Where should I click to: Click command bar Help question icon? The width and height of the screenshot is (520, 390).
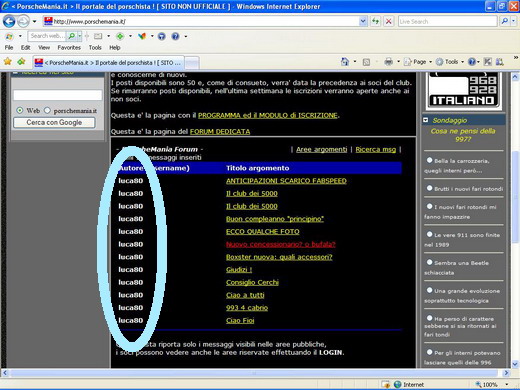click(x=472, y=62)
